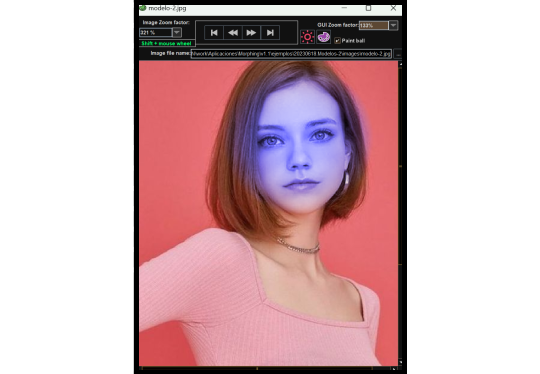Click inside the Image file name path field
The image size is (540, 374).
291,54
